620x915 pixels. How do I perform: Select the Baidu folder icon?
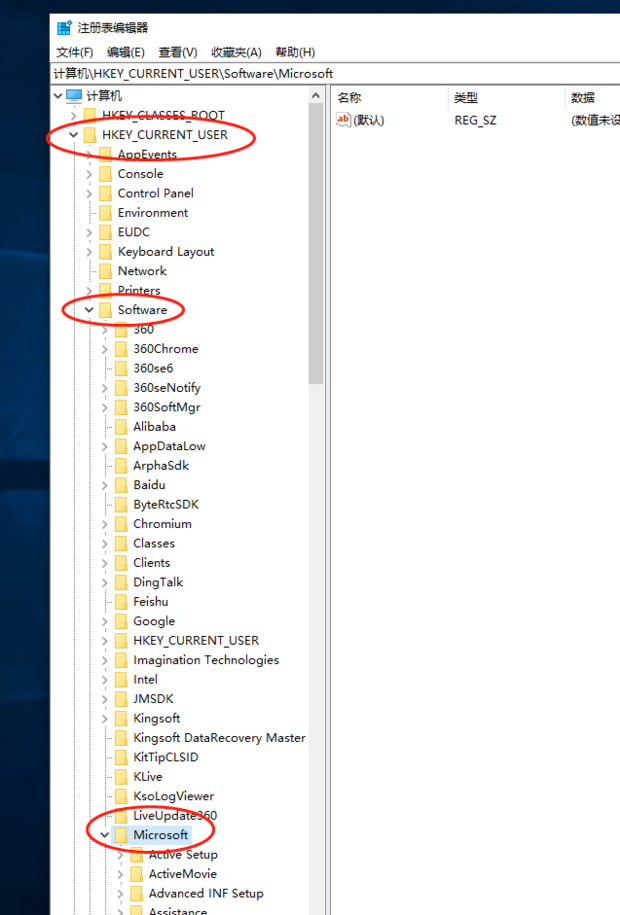[x=121, y=485]
